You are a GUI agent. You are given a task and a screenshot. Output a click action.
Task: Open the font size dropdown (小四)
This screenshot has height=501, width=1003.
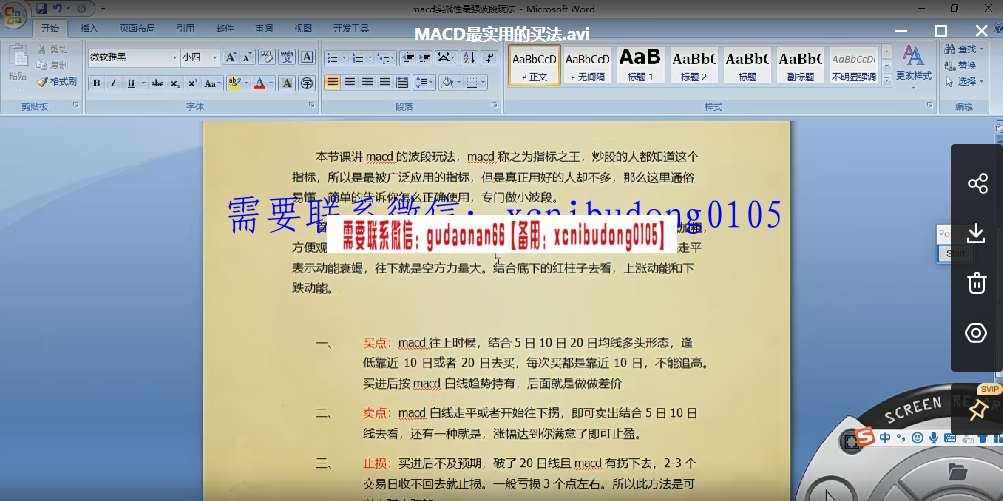(216, 58)
